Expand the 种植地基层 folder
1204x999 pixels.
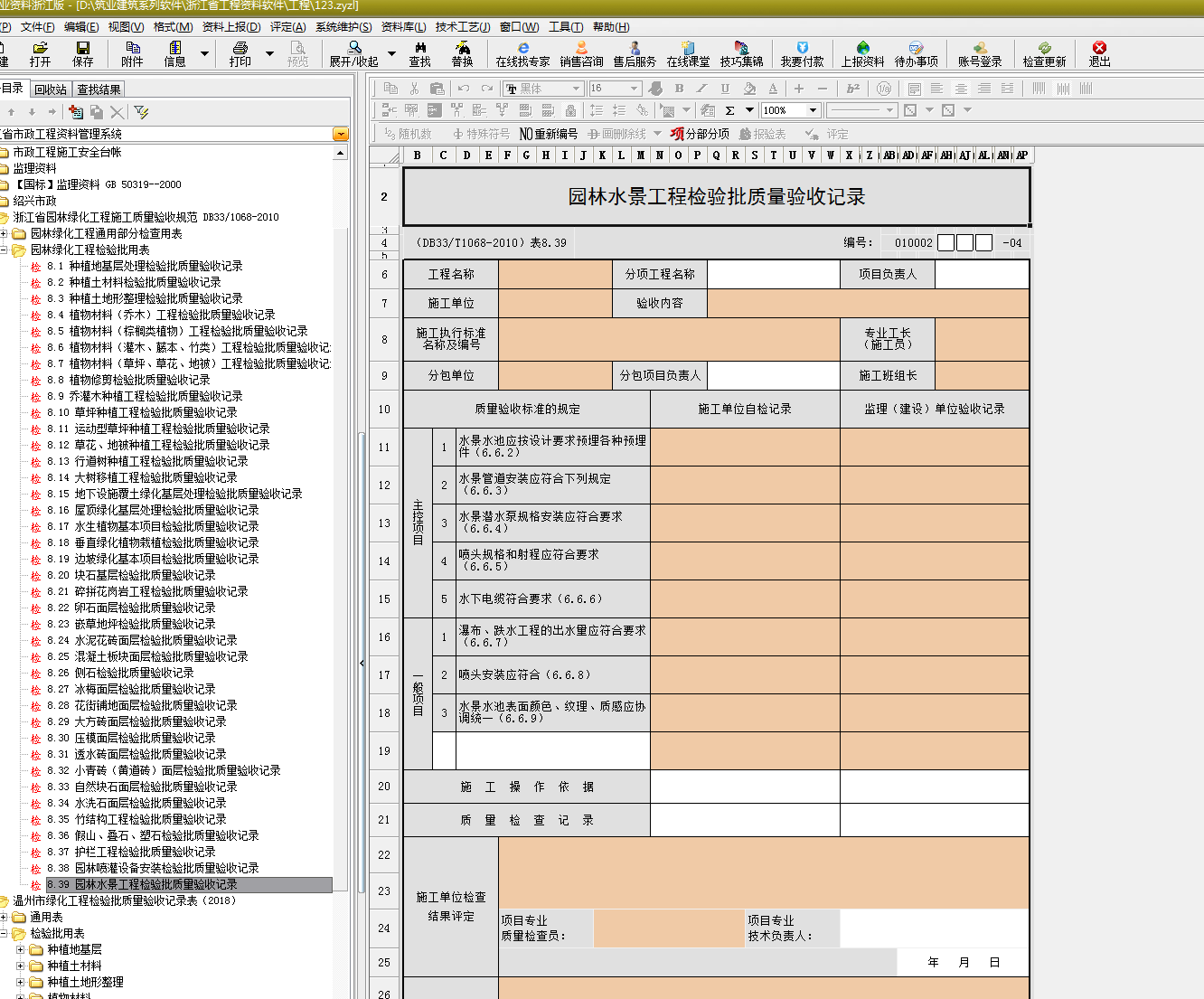click(21, 949)
